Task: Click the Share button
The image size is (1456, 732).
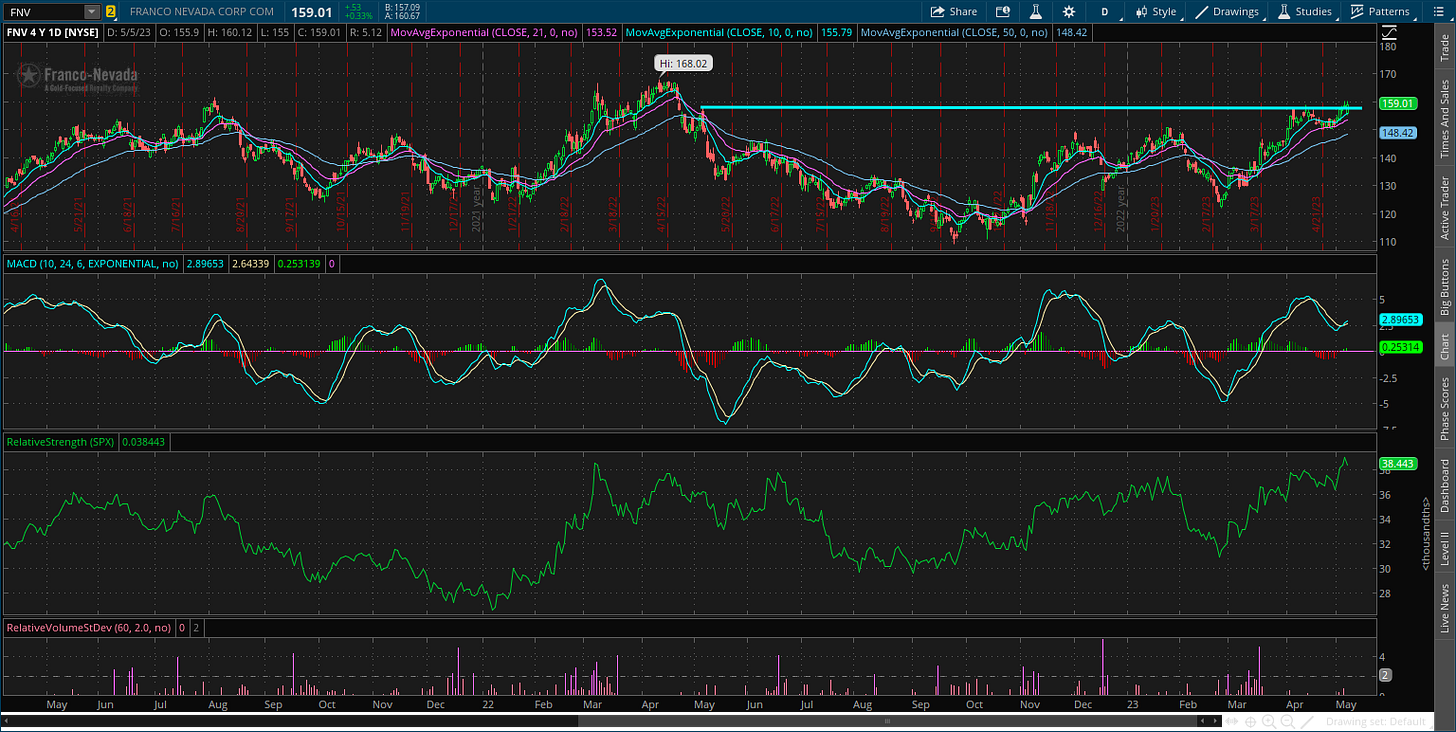Action: tap(953, 12)
